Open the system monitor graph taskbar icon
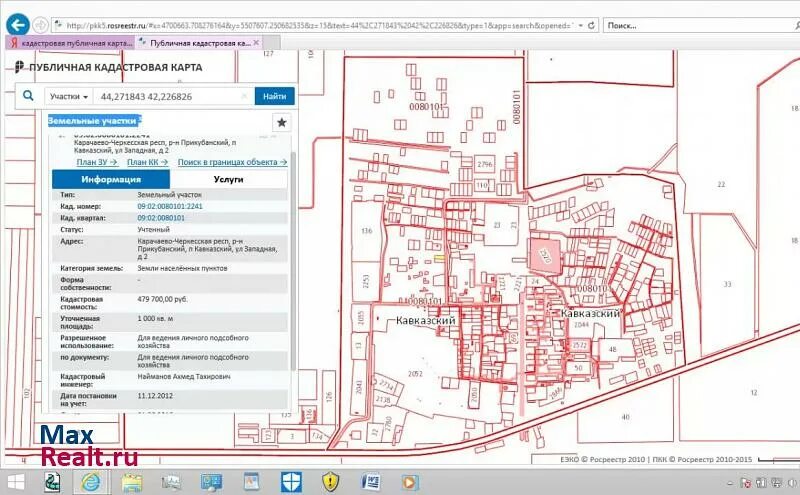The height and width of the screenshot is (495, 800). coord(171,482)
